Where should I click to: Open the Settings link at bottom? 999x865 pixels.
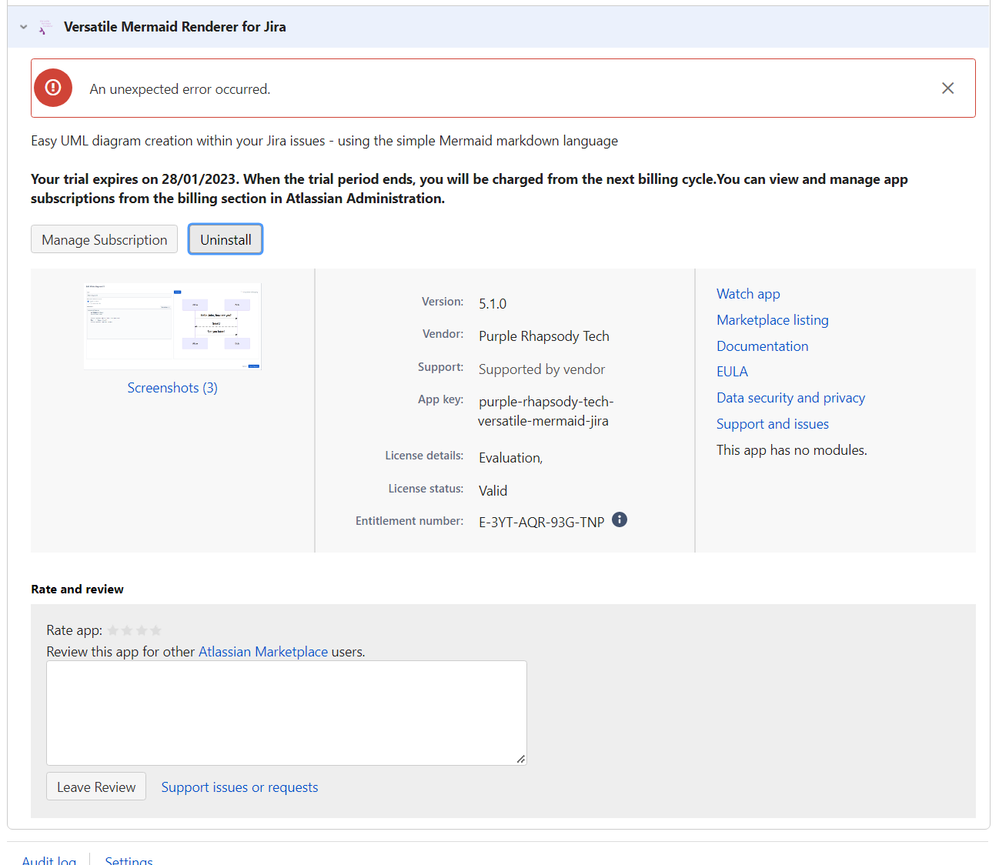pos(129,860)
